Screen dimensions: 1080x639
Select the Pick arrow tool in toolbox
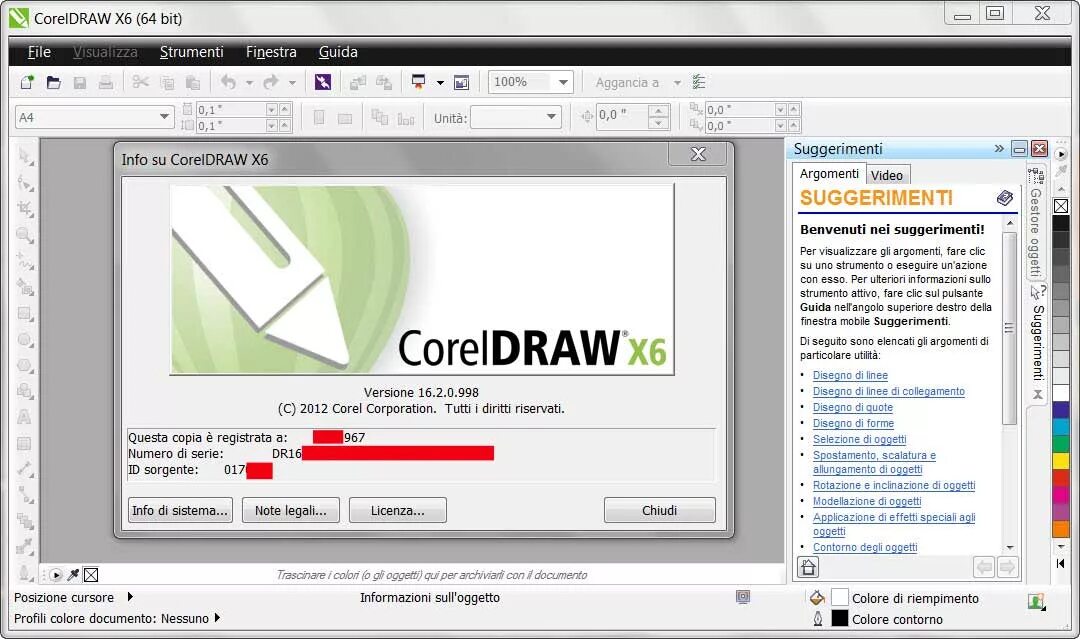point(25,157)
